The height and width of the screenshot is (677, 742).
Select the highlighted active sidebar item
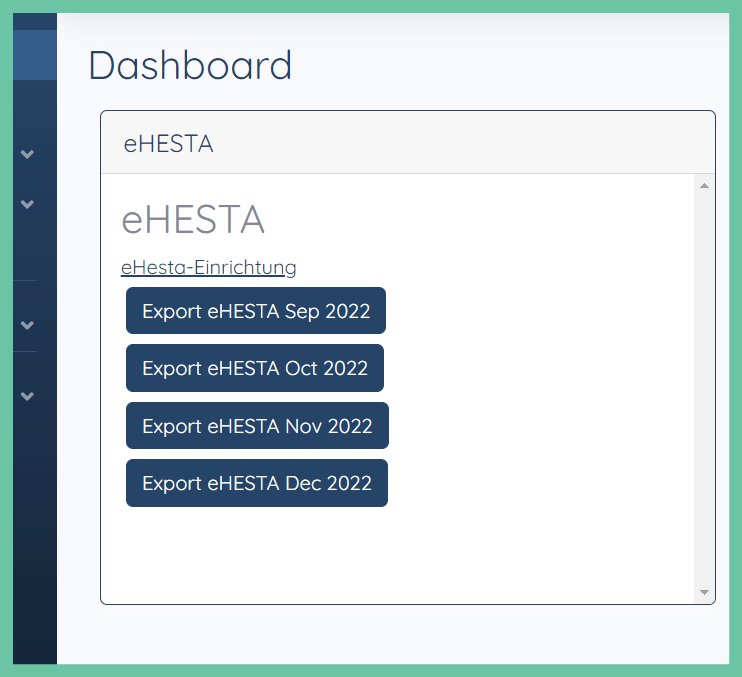pos(35,55)
